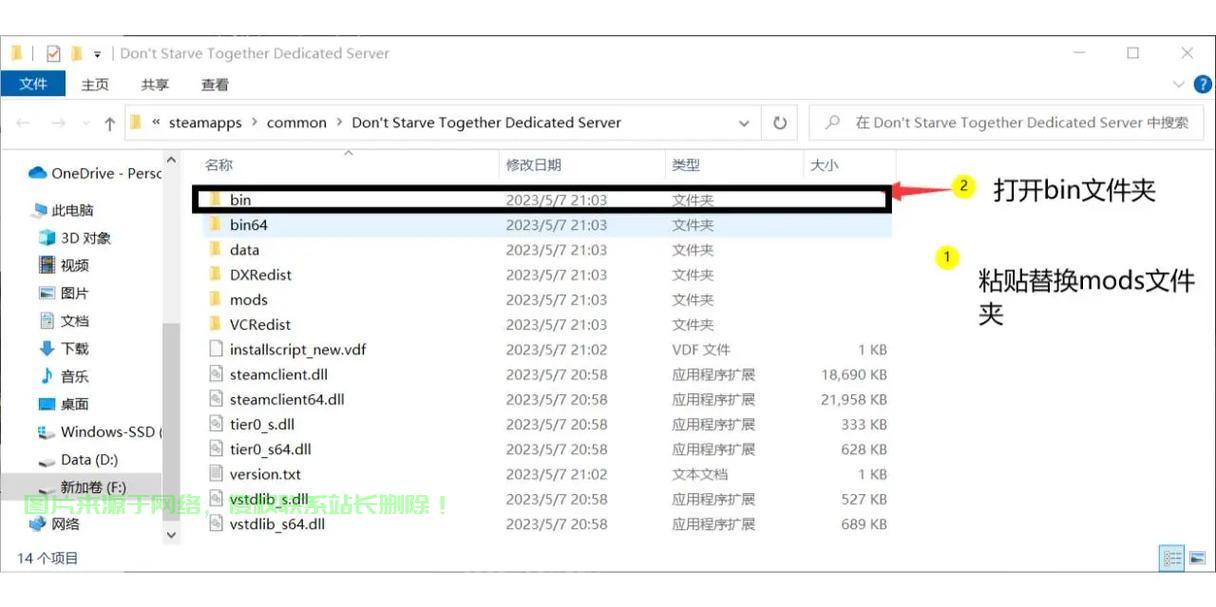The width and height of the screenshot is (1216, 607).
Task: Select the vstdlib_s64.dll file name
Action: tap(277, 524)
